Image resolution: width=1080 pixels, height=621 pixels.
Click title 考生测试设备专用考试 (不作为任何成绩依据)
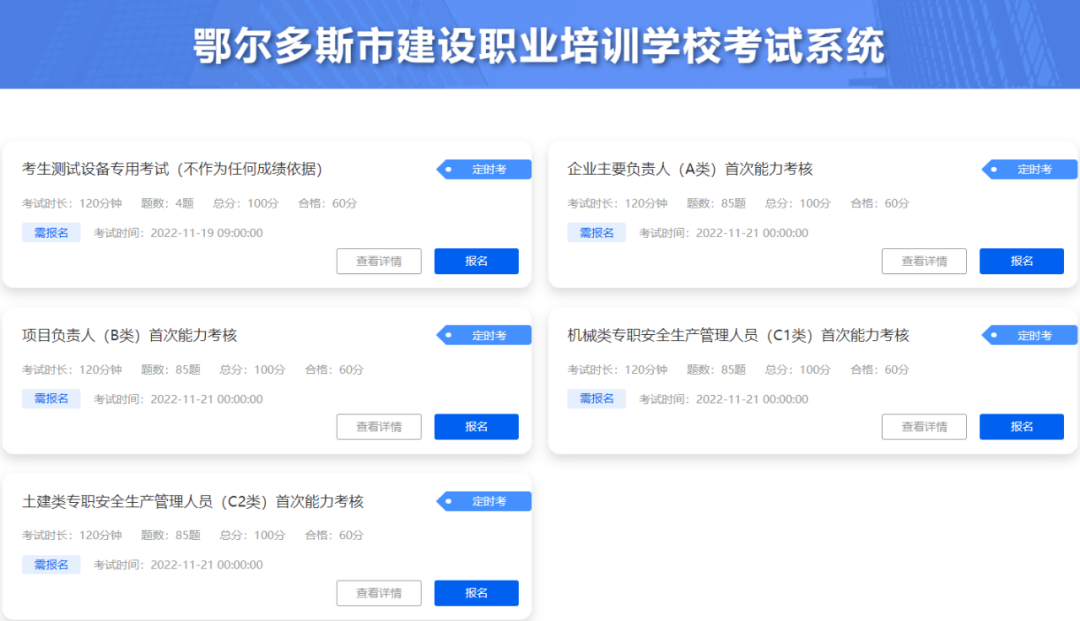tap(172, 169)
